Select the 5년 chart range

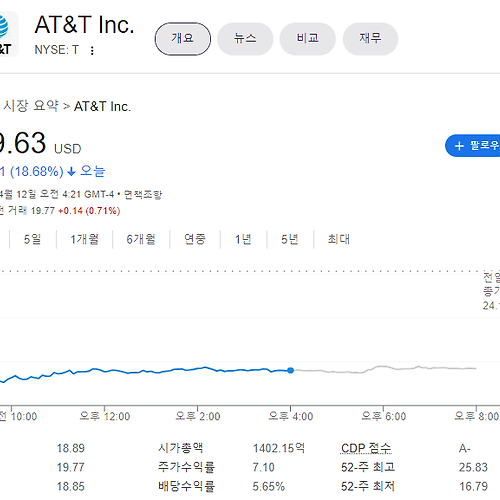pos(290,239)
